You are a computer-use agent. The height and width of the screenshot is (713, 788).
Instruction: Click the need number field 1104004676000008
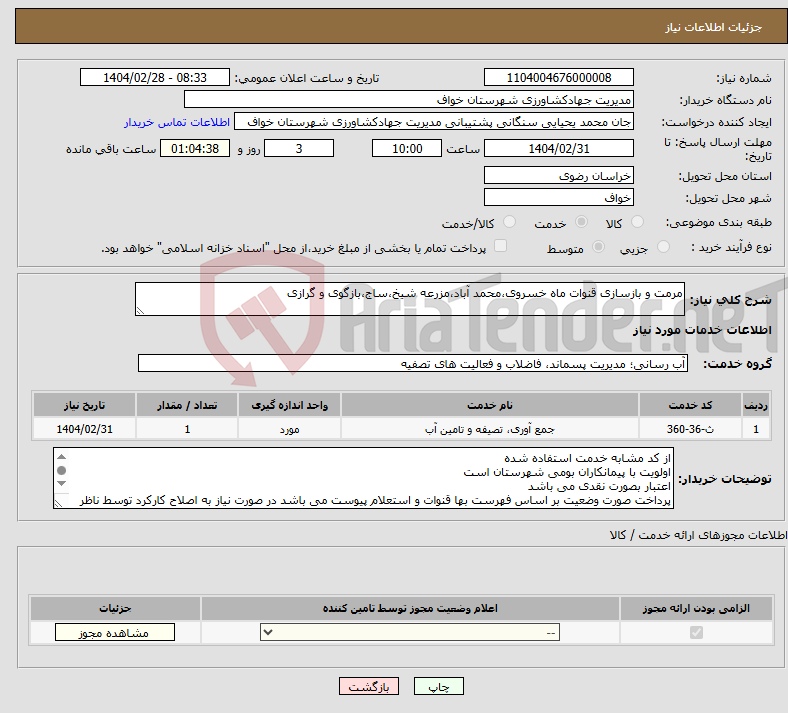pos(558,78)
